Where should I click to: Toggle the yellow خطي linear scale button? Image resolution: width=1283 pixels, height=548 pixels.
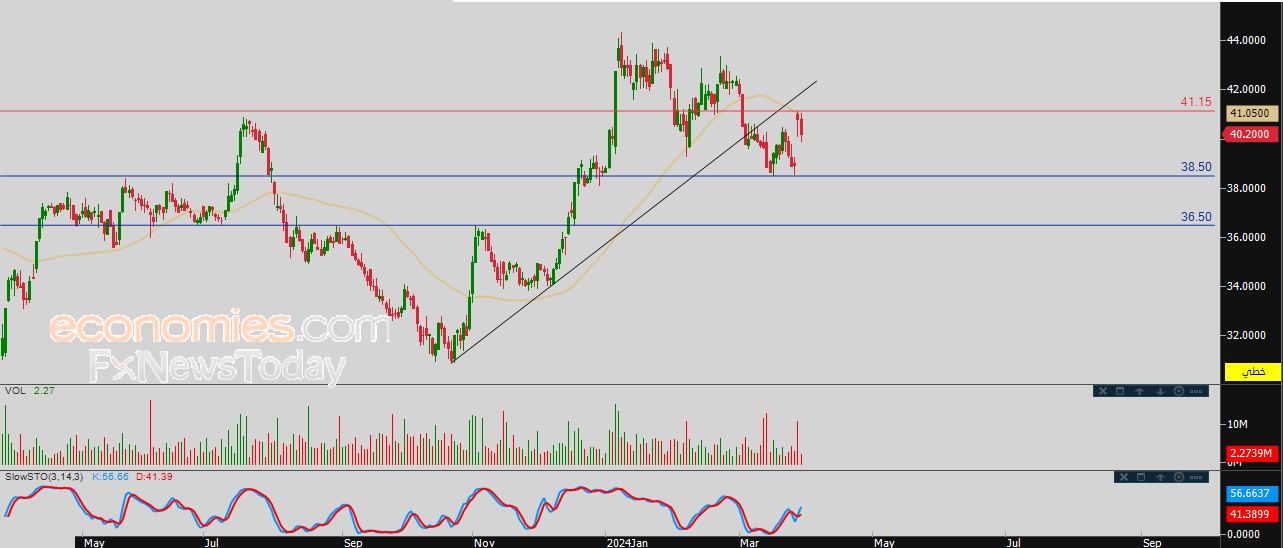1253,371
